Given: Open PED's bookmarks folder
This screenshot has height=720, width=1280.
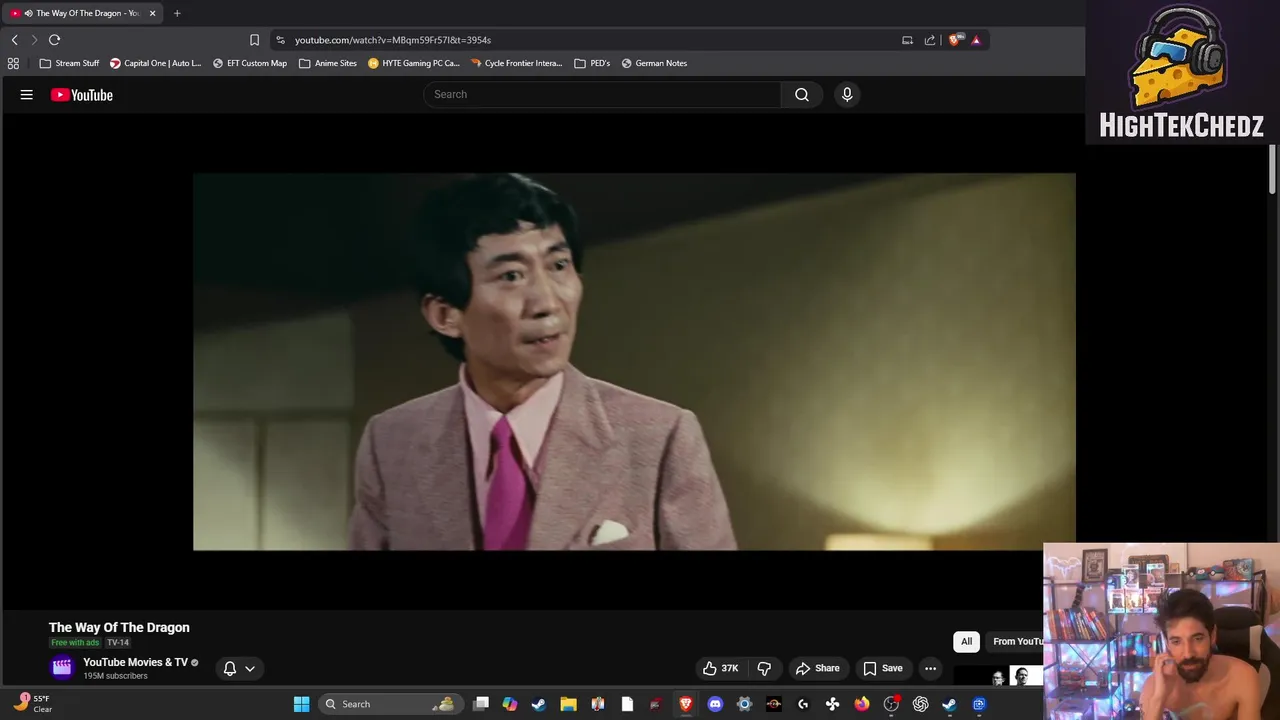Looking at the screenshot, I should (x=592, y=63).
